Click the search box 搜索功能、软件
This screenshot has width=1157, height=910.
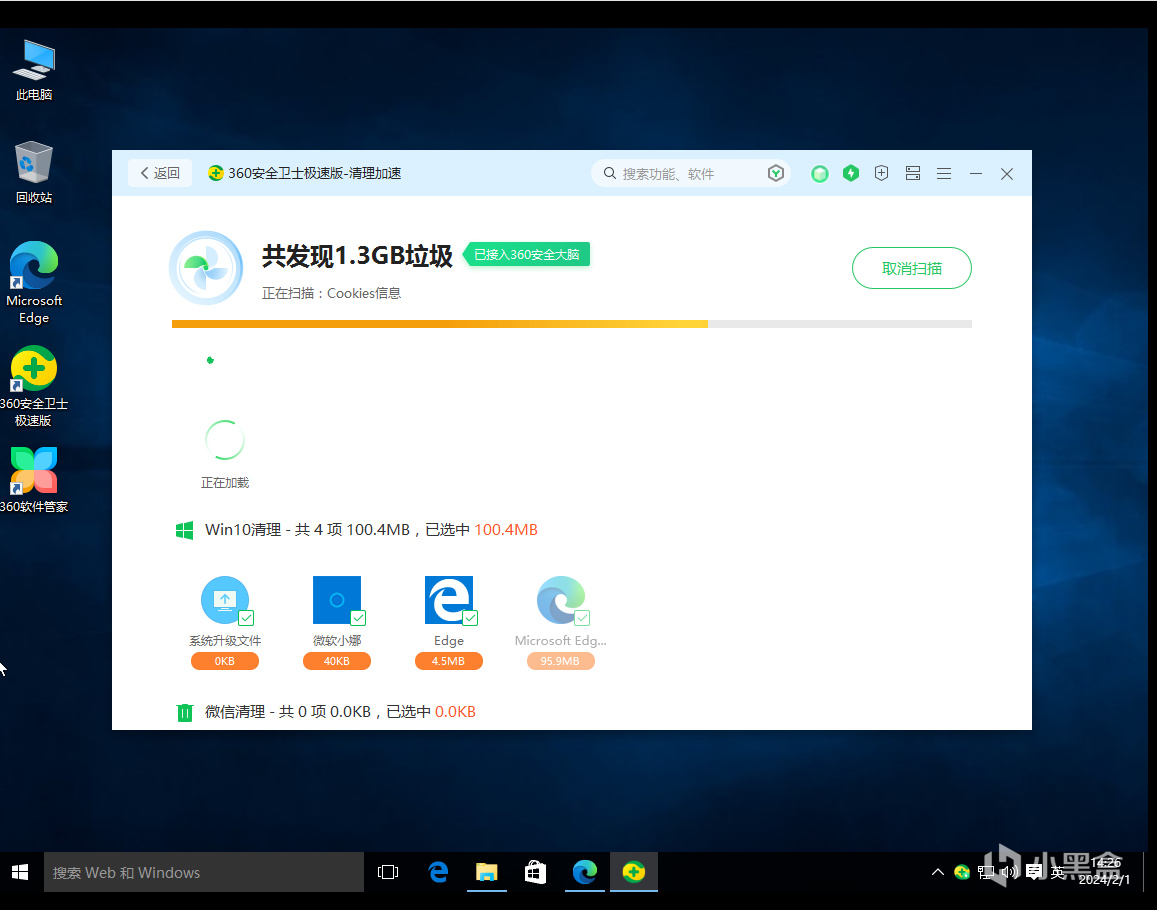click(x=690, y=173)
